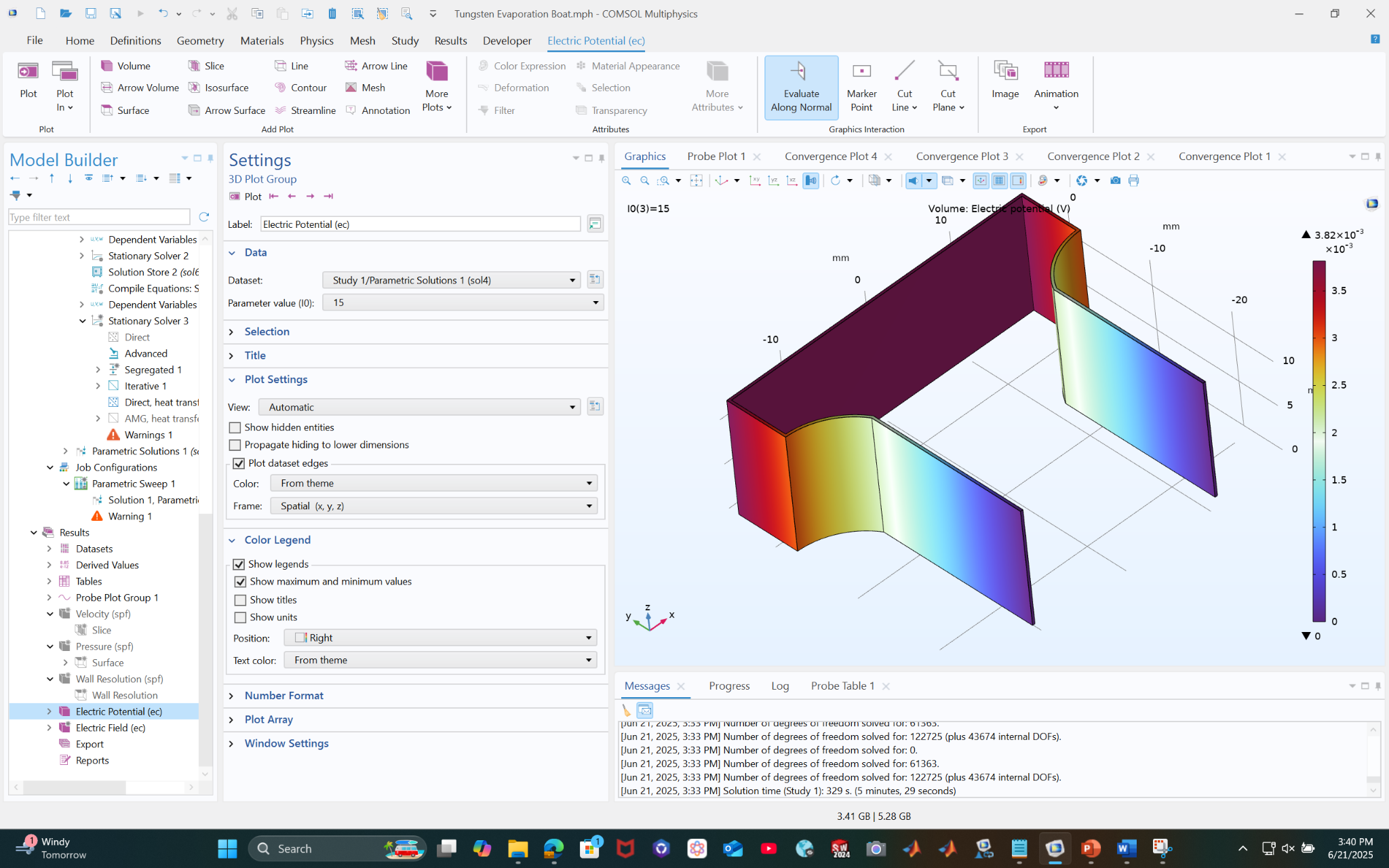Switch to Convergence Plot 3 tab
This screenshot has width=1389, height=868.
pyautogui.click(x=961, y=157)
